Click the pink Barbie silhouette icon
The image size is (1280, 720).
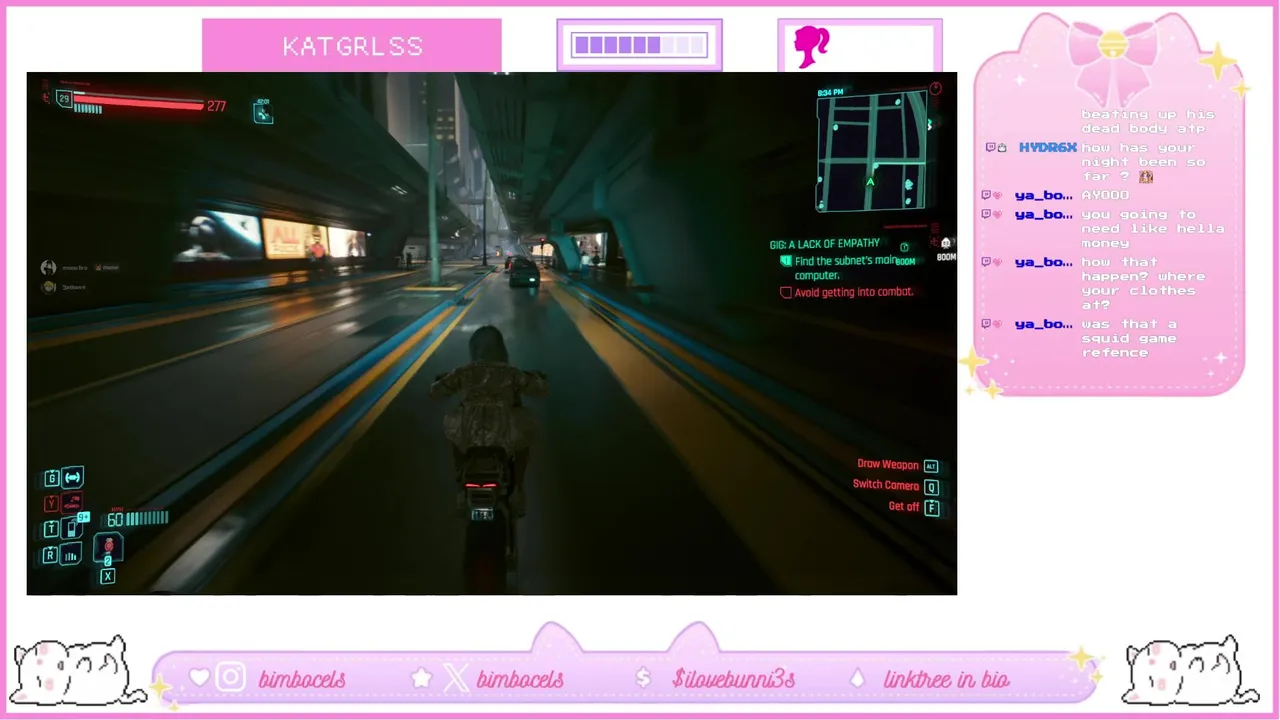[x=811, y=46]
